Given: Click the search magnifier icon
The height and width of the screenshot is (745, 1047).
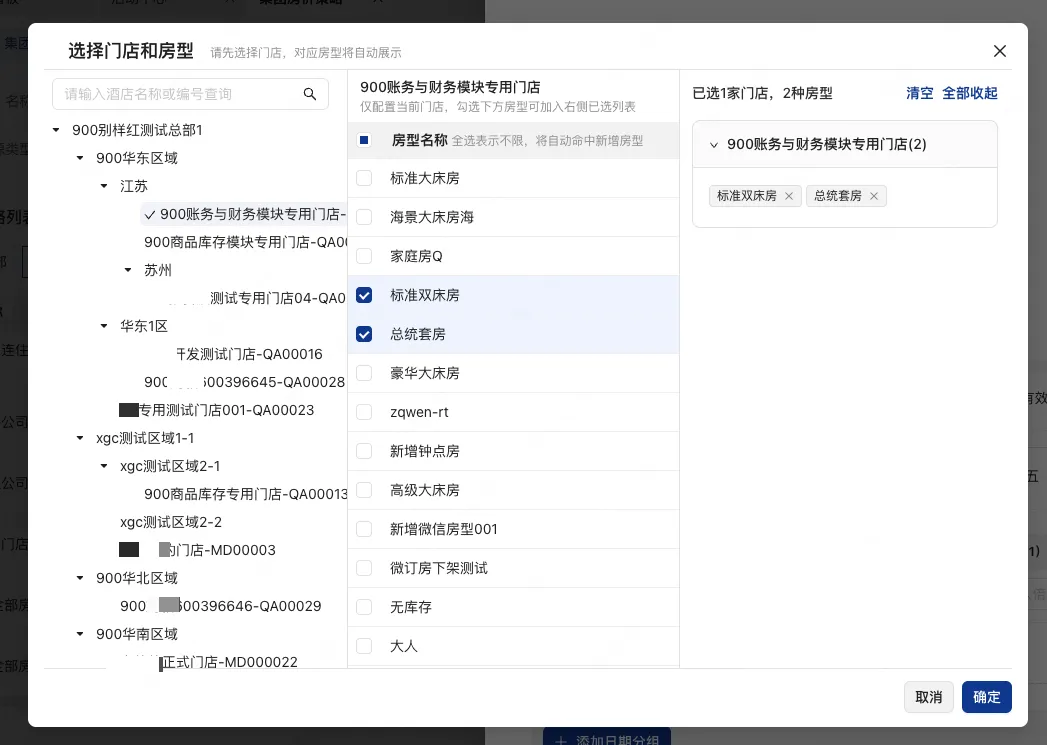Looking at the screenshot, I should tap(310, 93).
